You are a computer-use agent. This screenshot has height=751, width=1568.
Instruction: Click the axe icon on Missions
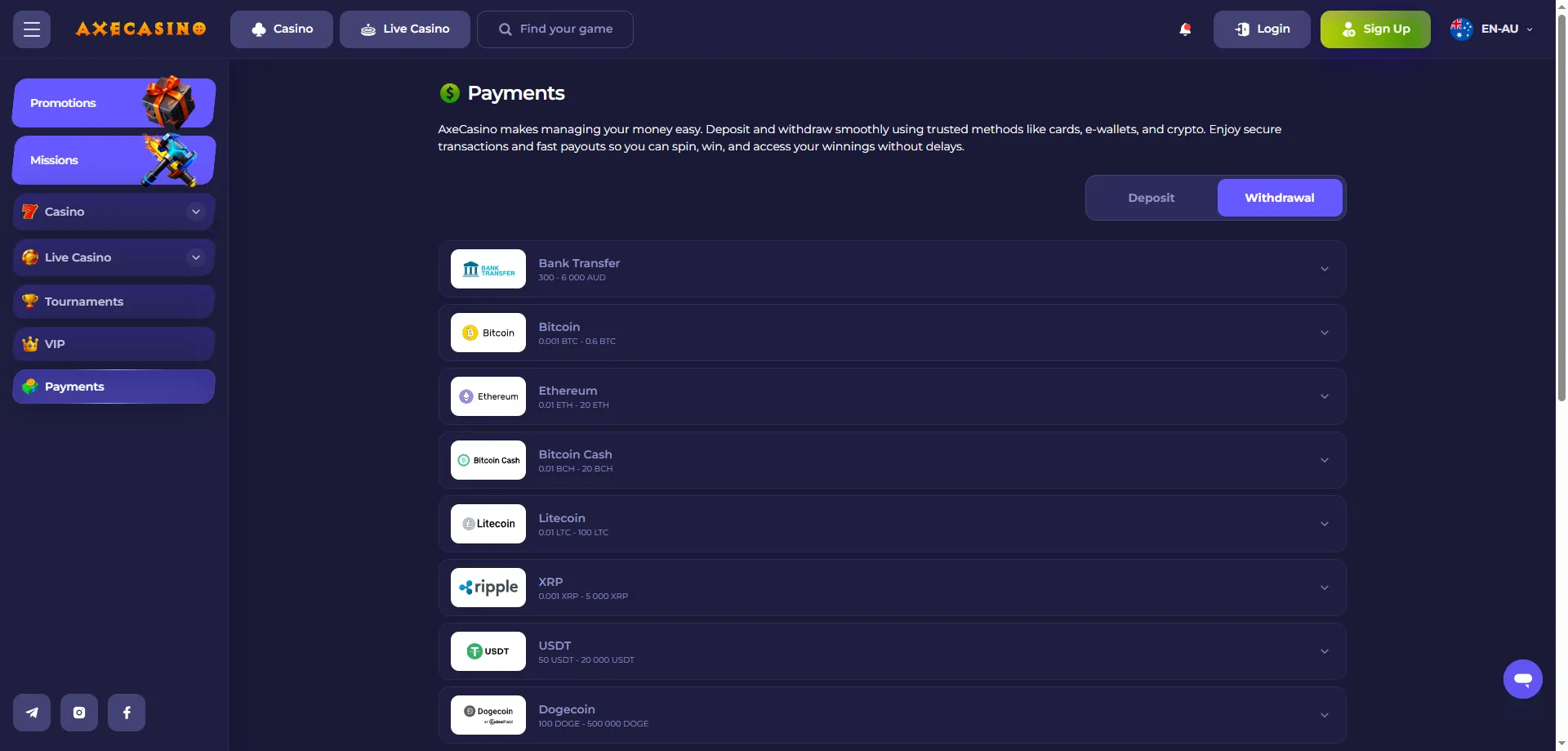171,159
